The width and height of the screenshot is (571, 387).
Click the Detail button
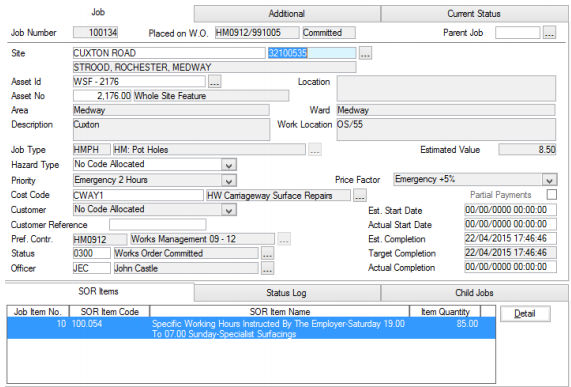point(525,313)
